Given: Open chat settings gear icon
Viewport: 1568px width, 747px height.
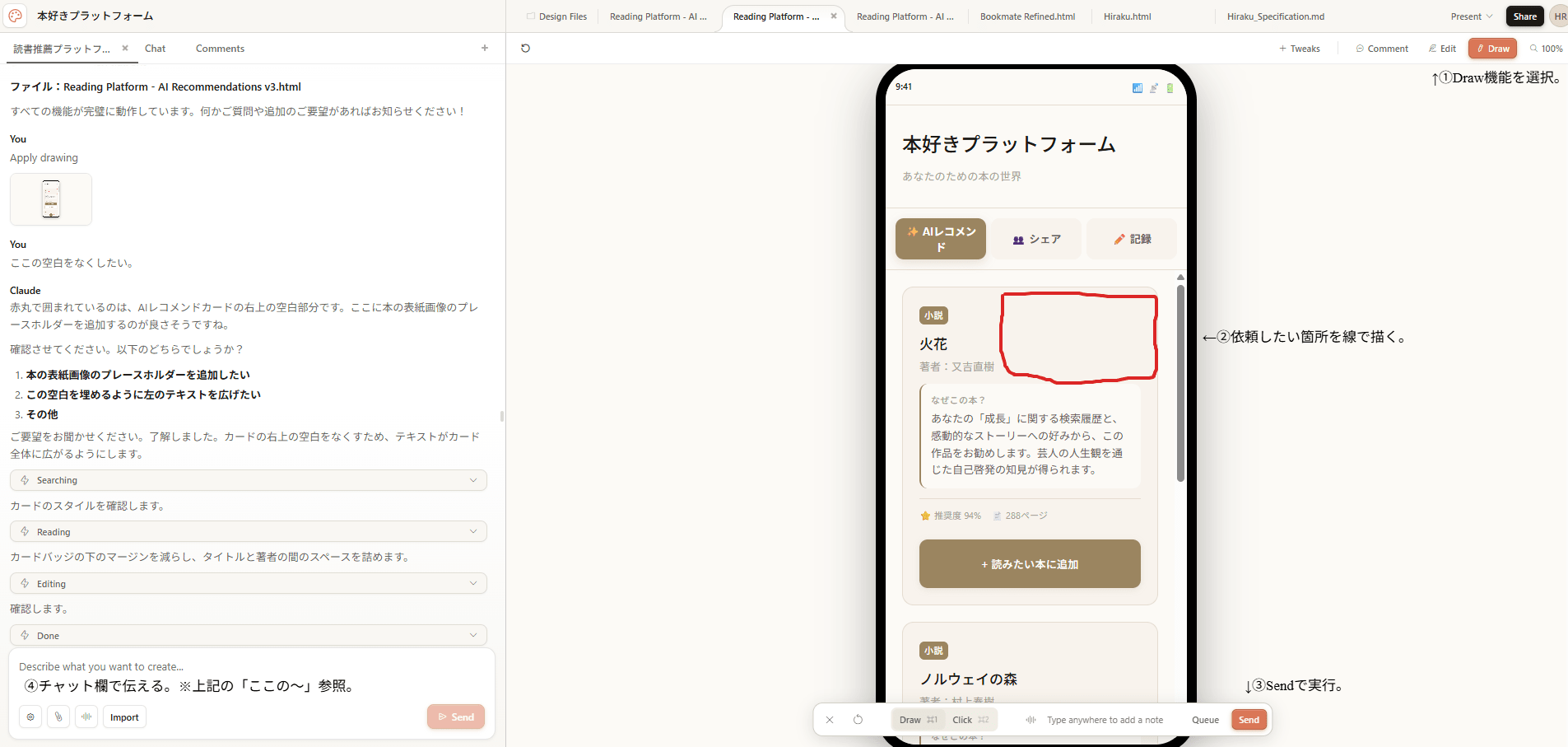Looking at the screenshot, I should [30, 717].
